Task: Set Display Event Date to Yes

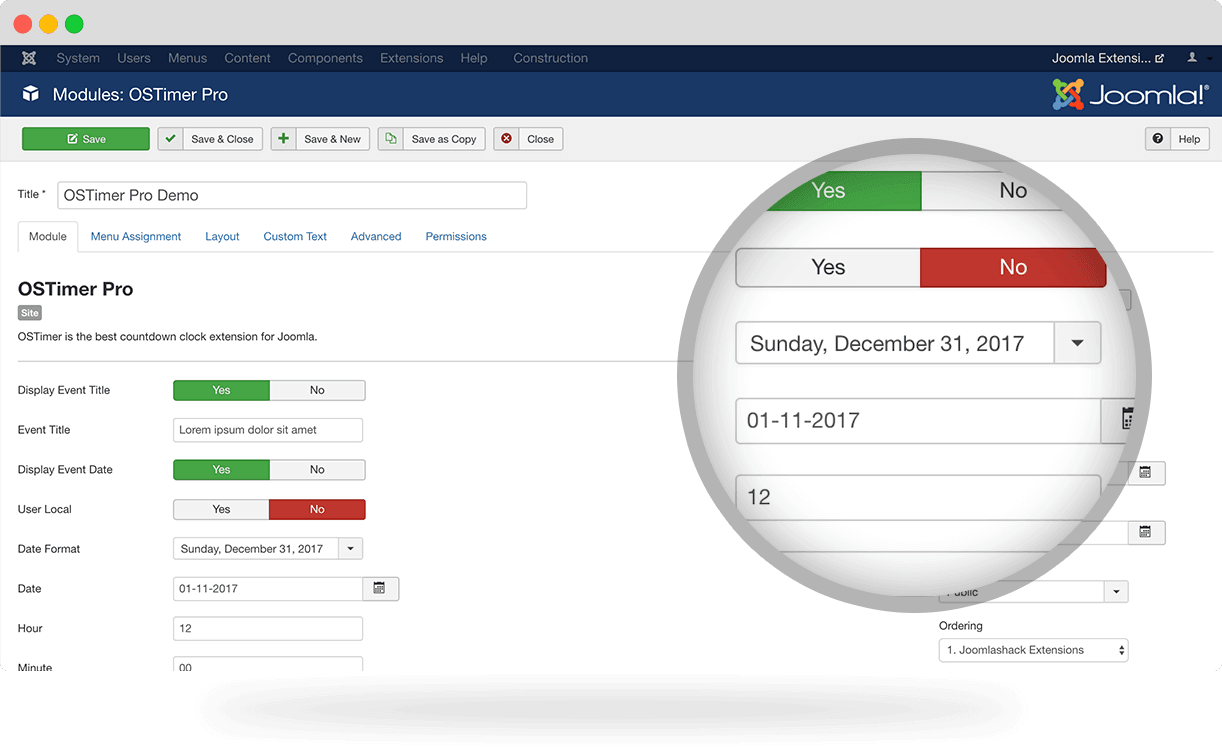Action: click(x=221, y=469)
